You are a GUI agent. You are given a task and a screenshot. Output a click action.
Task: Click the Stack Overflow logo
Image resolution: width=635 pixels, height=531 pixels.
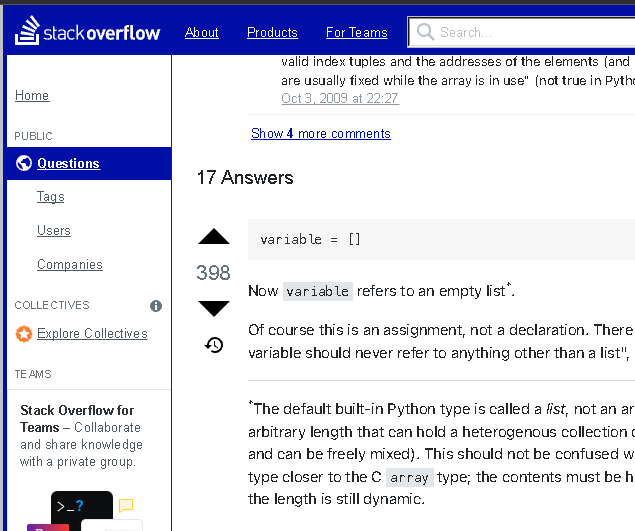pyautogui.click(x=87, y=31)
